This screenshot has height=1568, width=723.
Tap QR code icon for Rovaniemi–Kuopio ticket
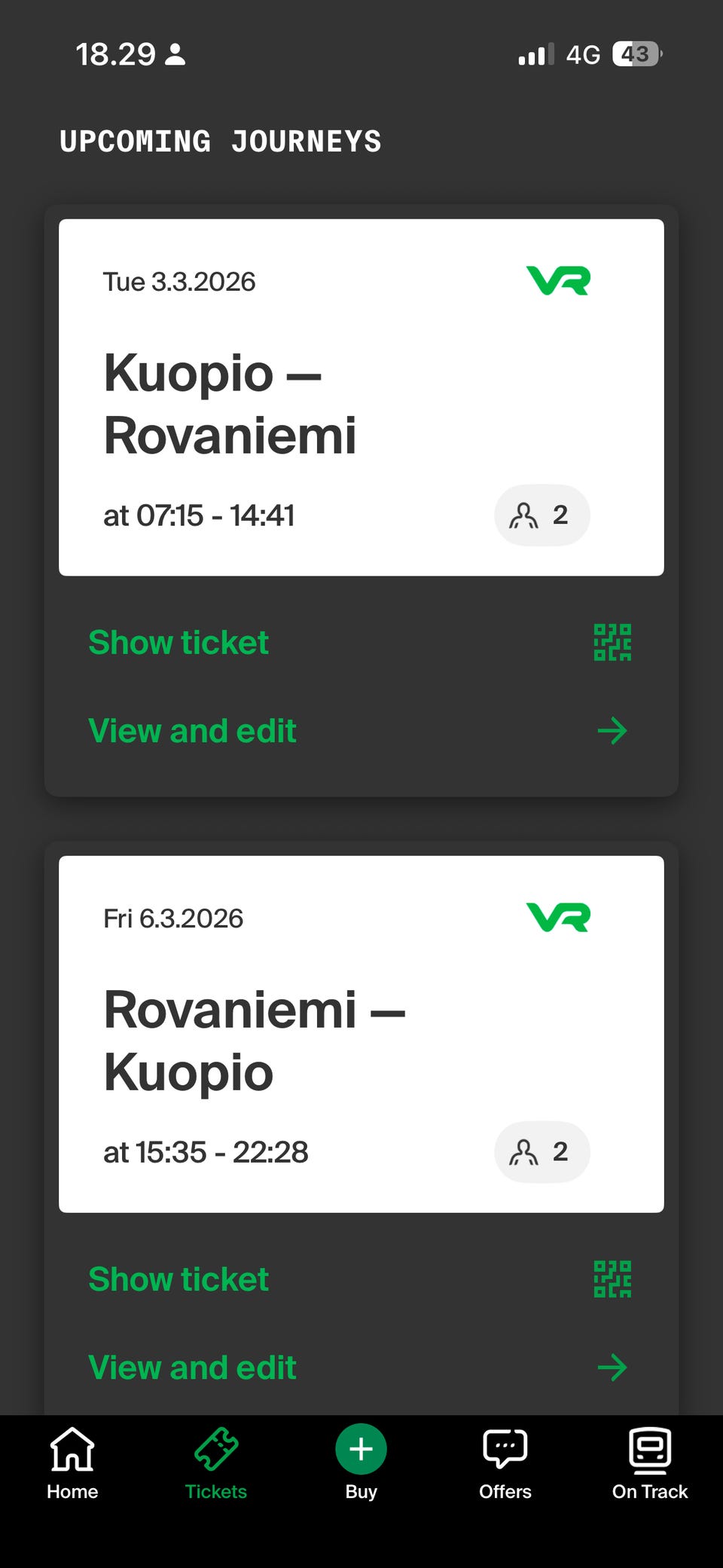(612, 1279)
